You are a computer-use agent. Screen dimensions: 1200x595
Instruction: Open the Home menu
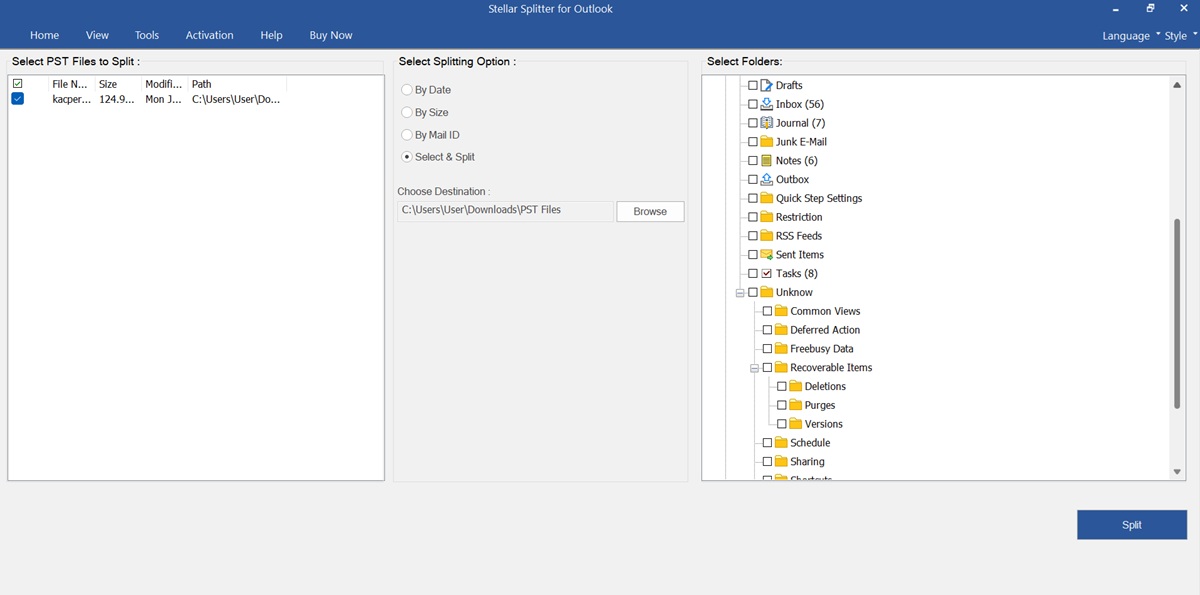pos(45,35)
